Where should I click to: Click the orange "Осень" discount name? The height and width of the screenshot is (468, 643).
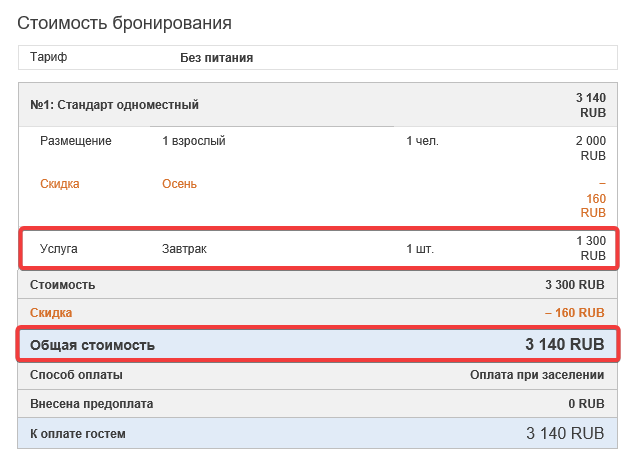[x=180, y=184]
